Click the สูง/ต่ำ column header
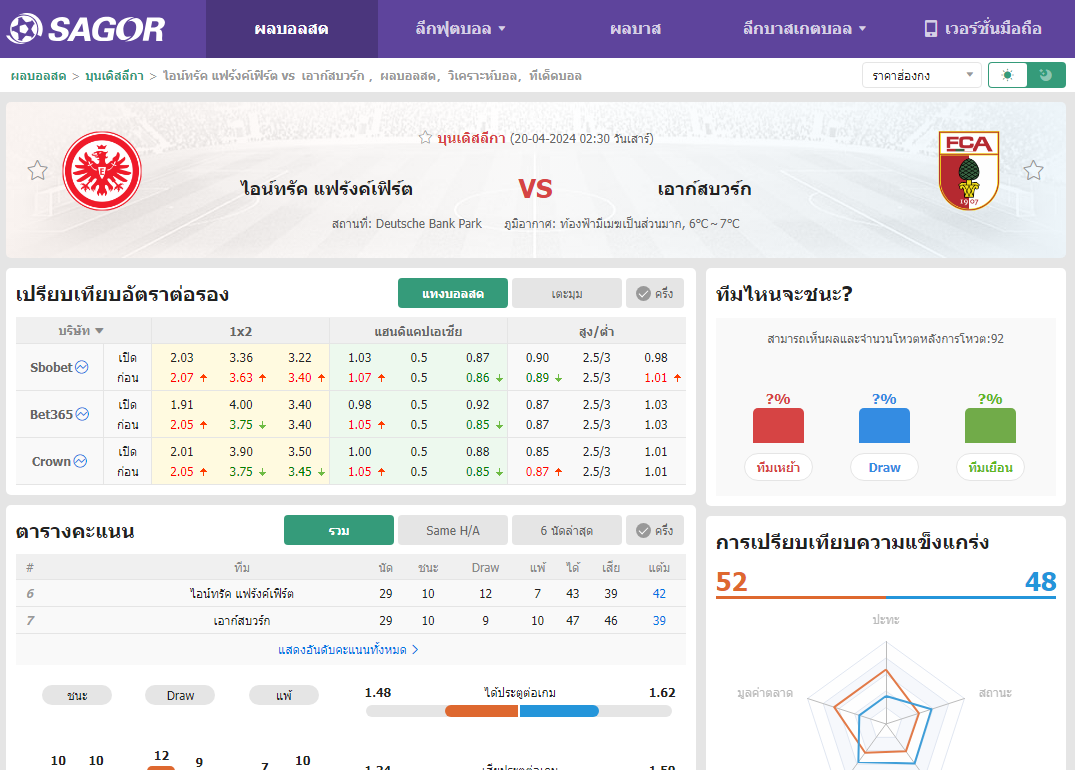 point(596,331)
